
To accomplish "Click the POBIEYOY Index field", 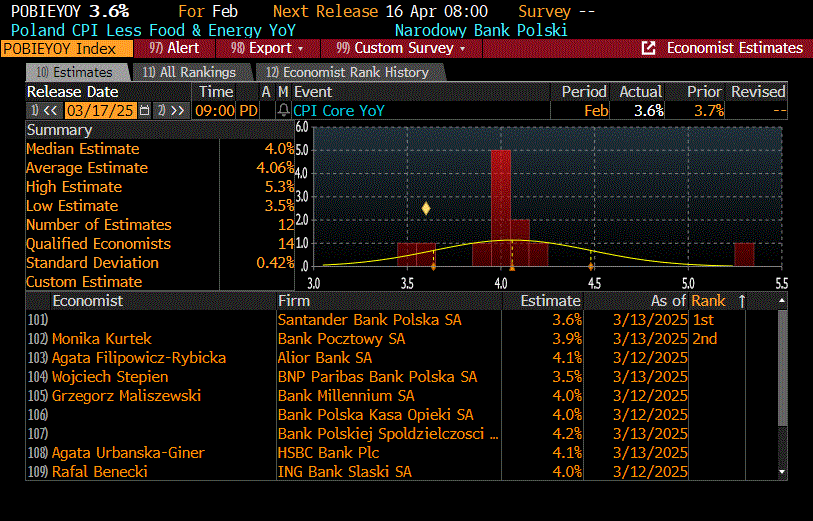I will [66, 49].
